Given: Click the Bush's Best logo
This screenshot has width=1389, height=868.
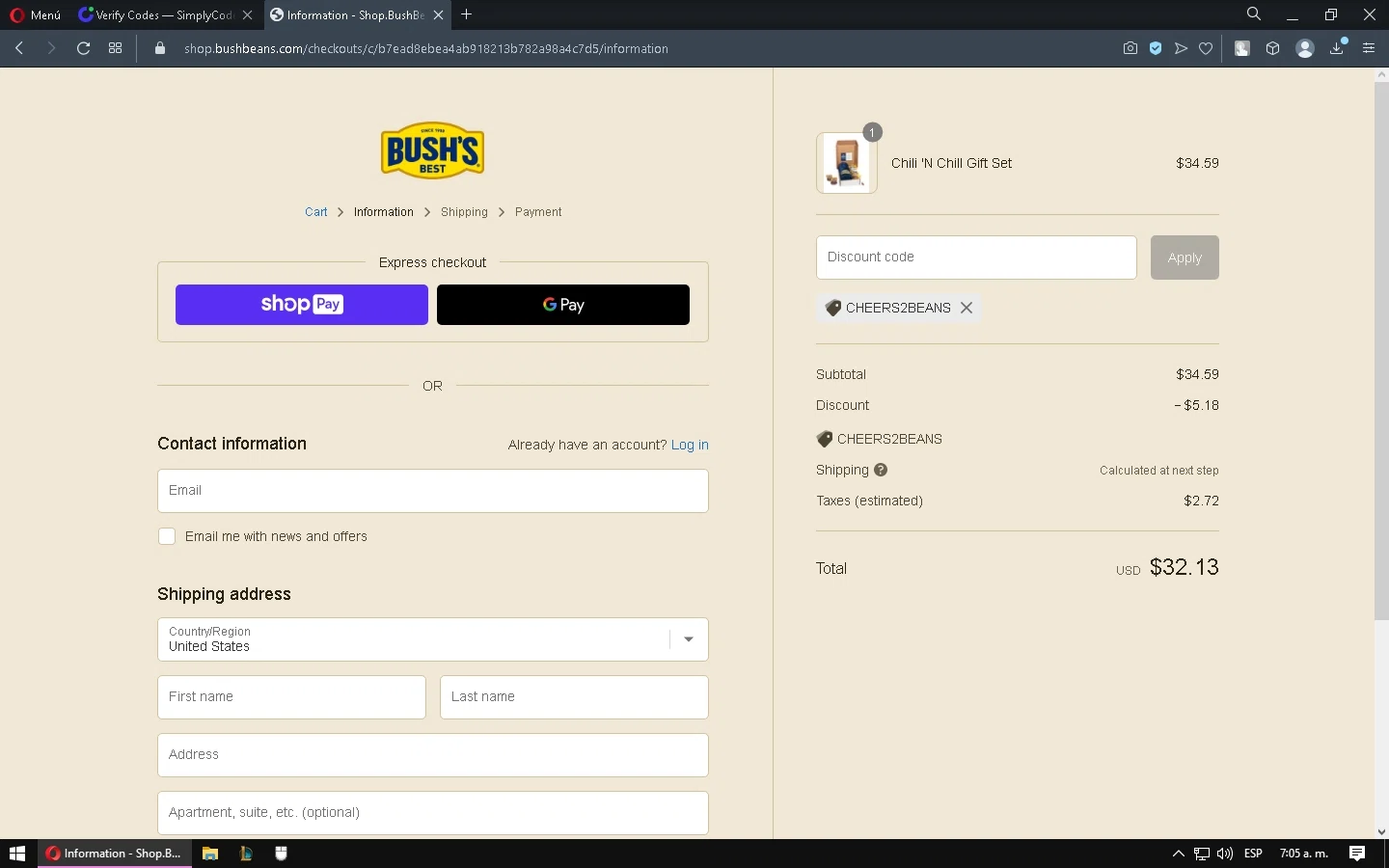Looking at the screenshot, I should 432,150.
